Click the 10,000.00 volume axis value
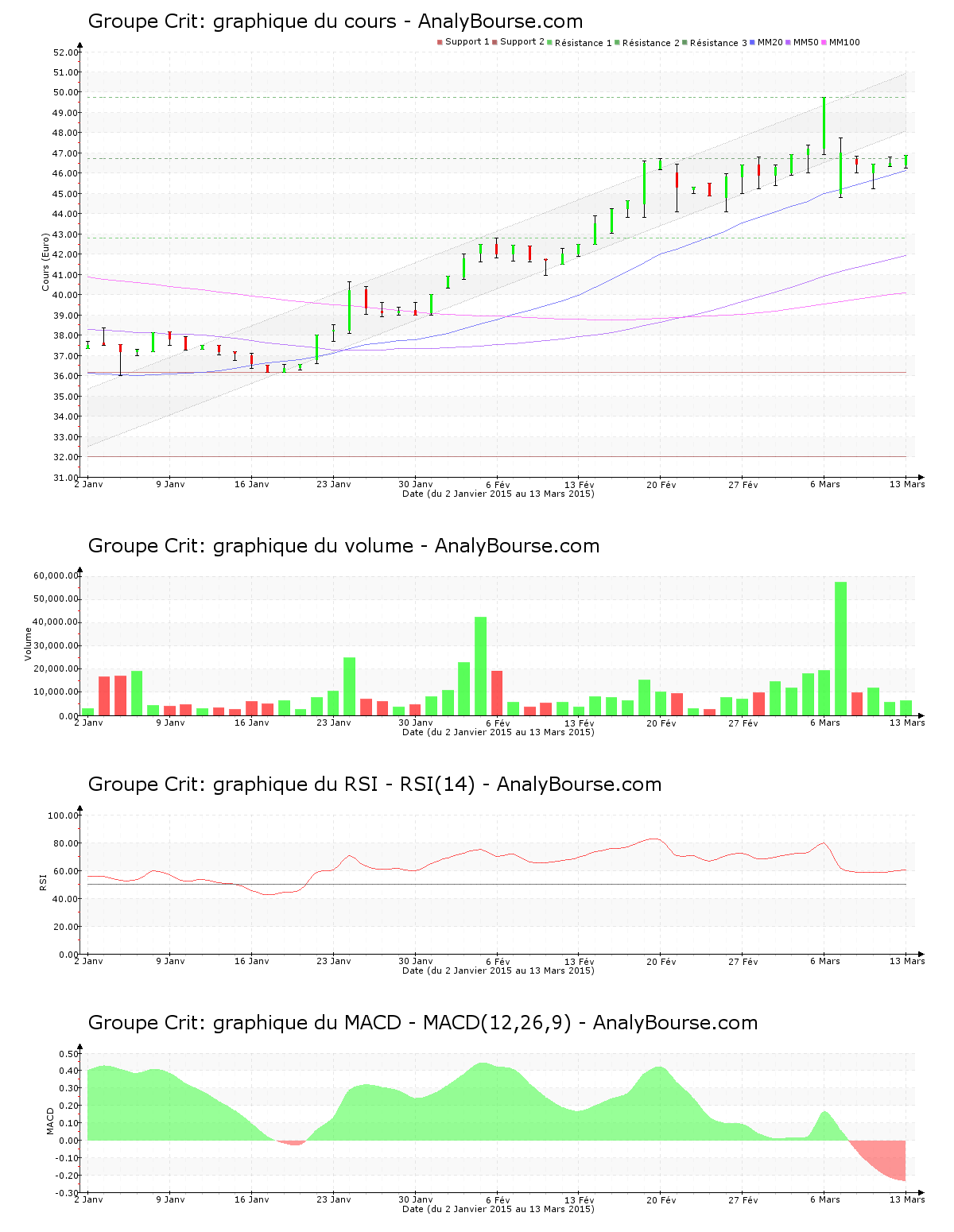This screenshot has height=1232, width=954. (x=56, y=692)
